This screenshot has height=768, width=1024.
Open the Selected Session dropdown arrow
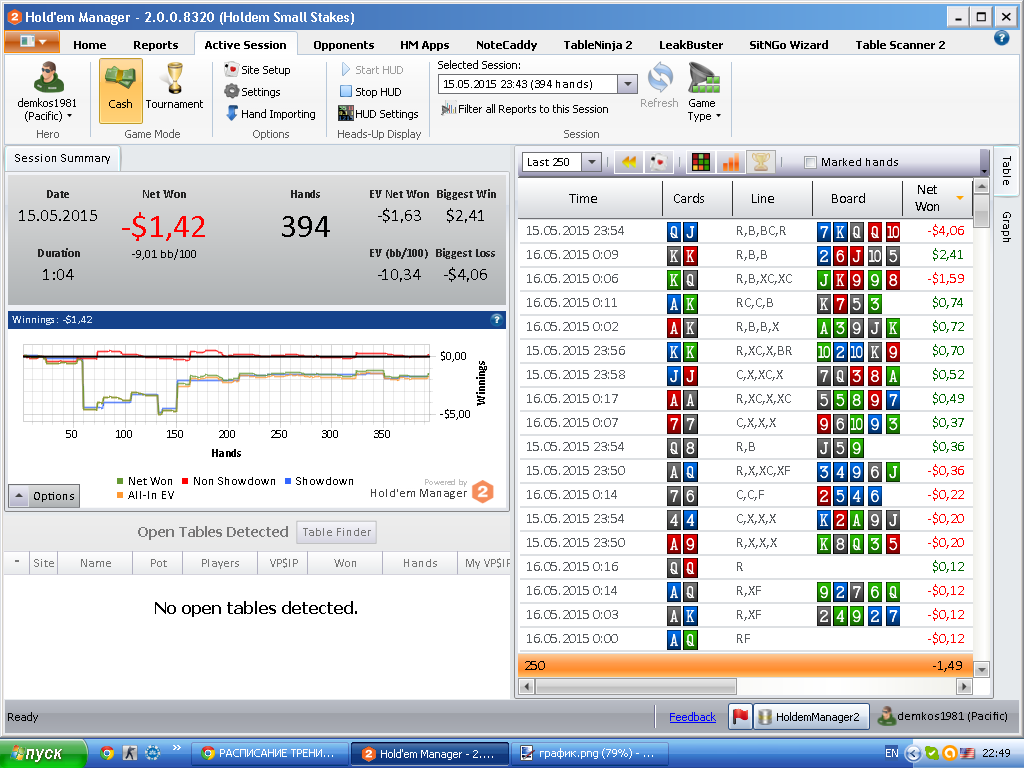[x=628, y=84]
